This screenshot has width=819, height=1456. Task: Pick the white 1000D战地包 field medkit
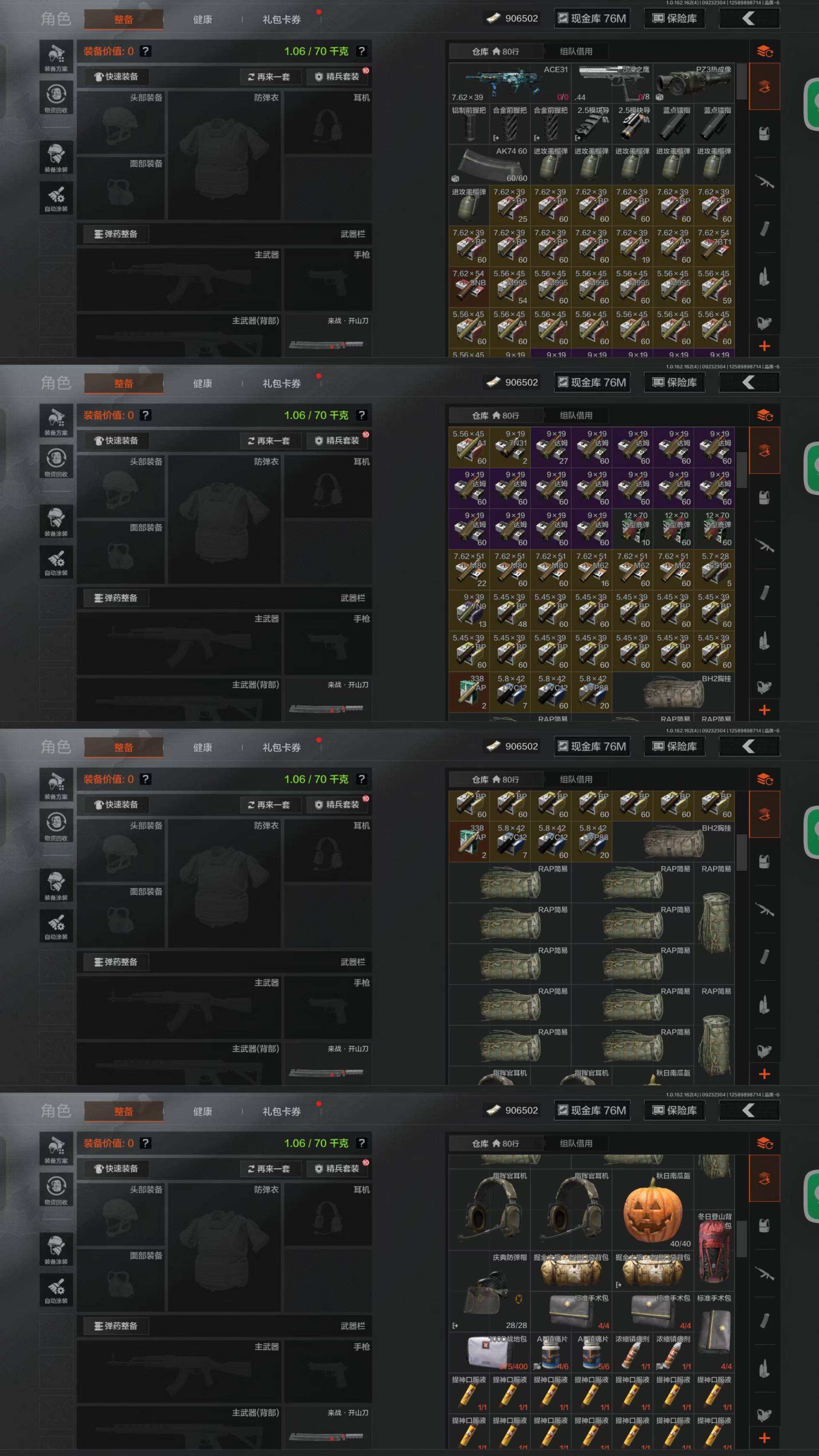click(489, 1353)
